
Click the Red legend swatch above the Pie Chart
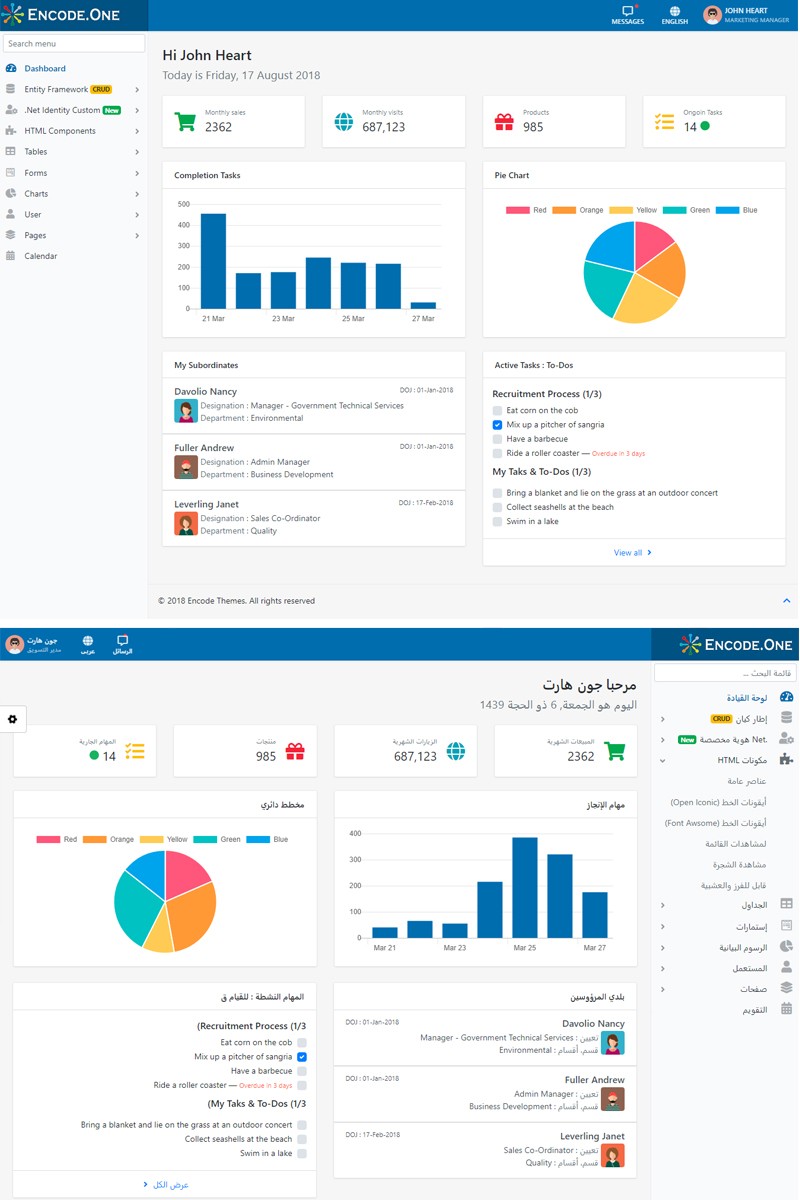tap(517, 210)
